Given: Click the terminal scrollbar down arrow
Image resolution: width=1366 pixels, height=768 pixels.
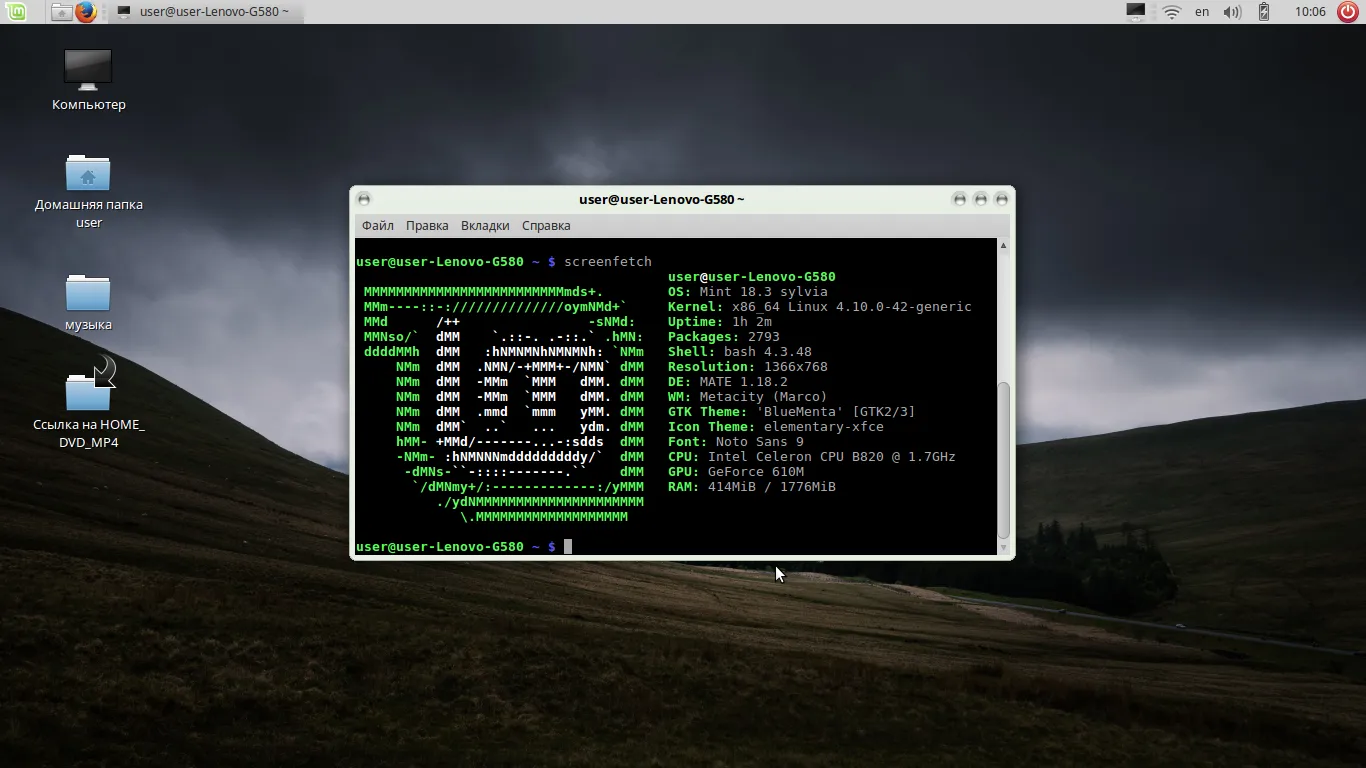Looking at the screenshot, I should click(1004, 547).
